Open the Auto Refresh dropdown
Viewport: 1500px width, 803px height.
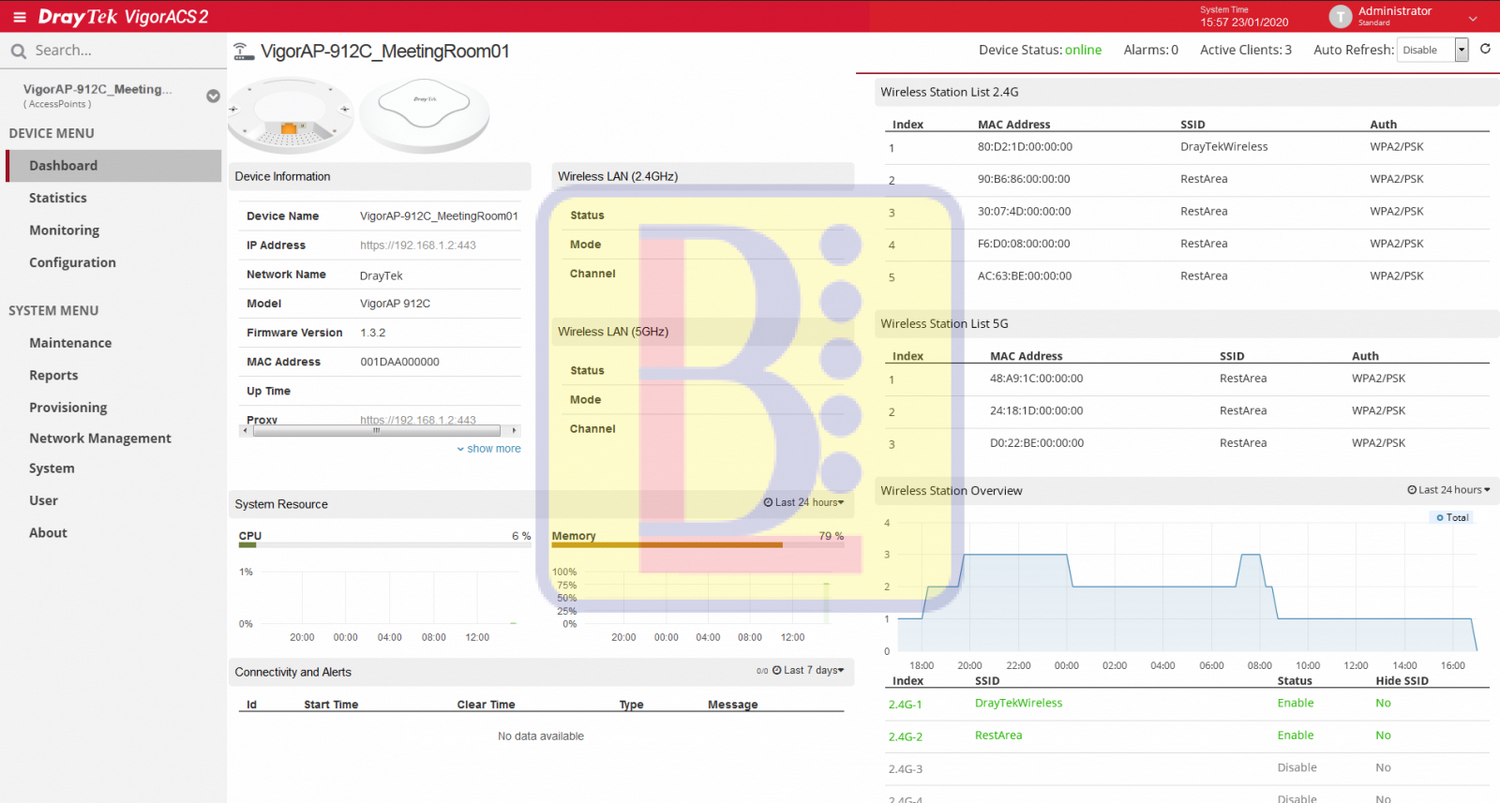[1432, 50]
